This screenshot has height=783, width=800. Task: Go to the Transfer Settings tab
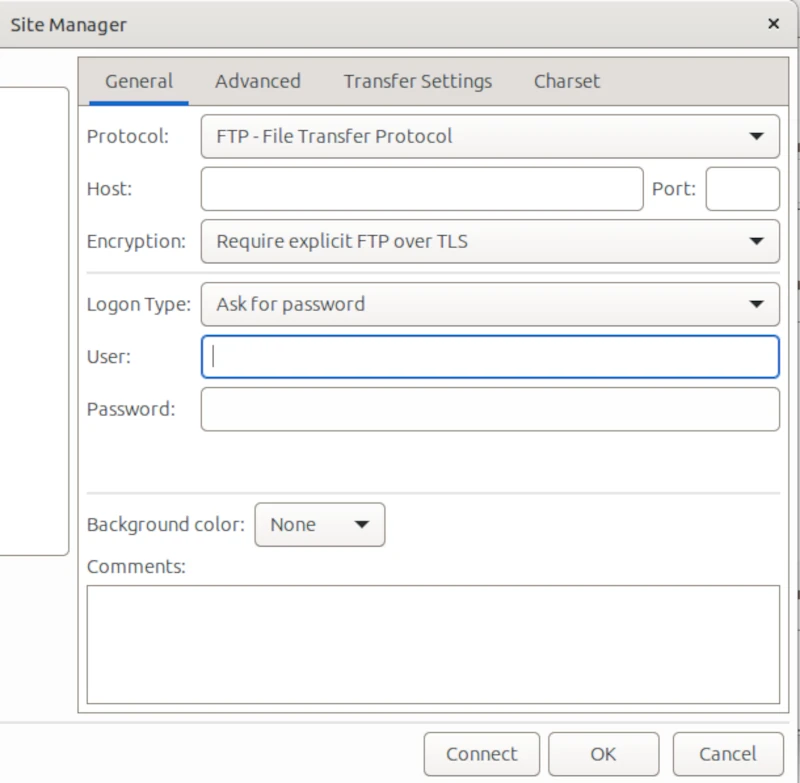coord(417,82)
